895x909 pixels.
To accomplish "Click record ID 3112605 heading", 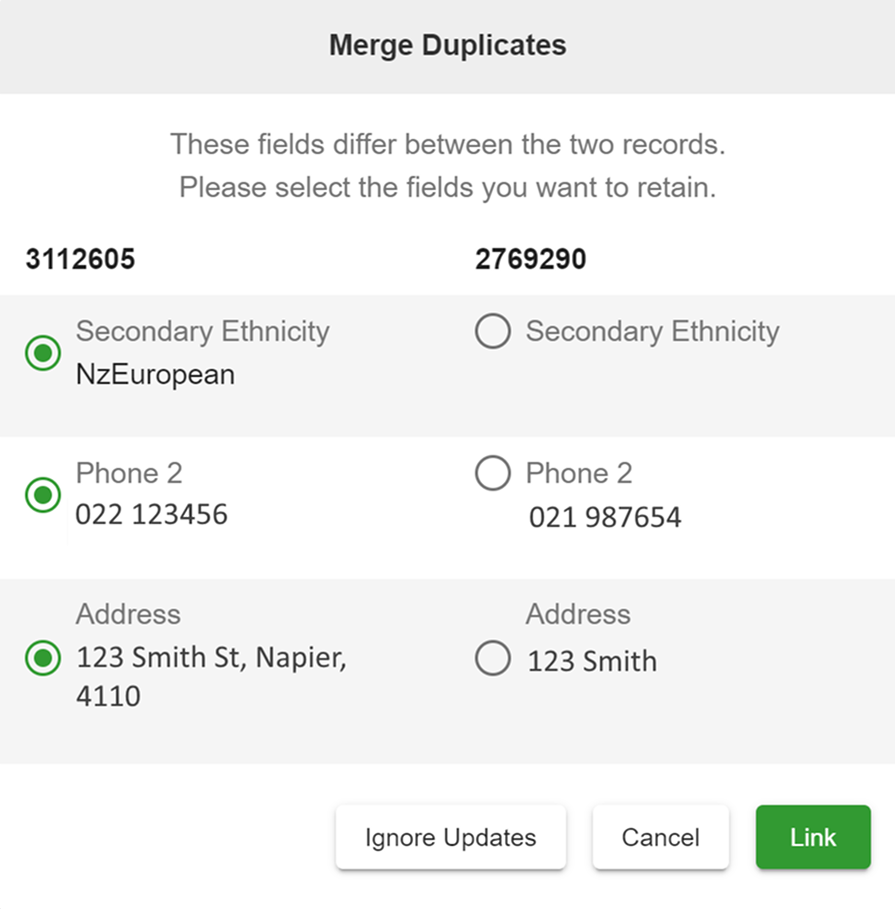I will pyautogui.click(x=80, y=259).
